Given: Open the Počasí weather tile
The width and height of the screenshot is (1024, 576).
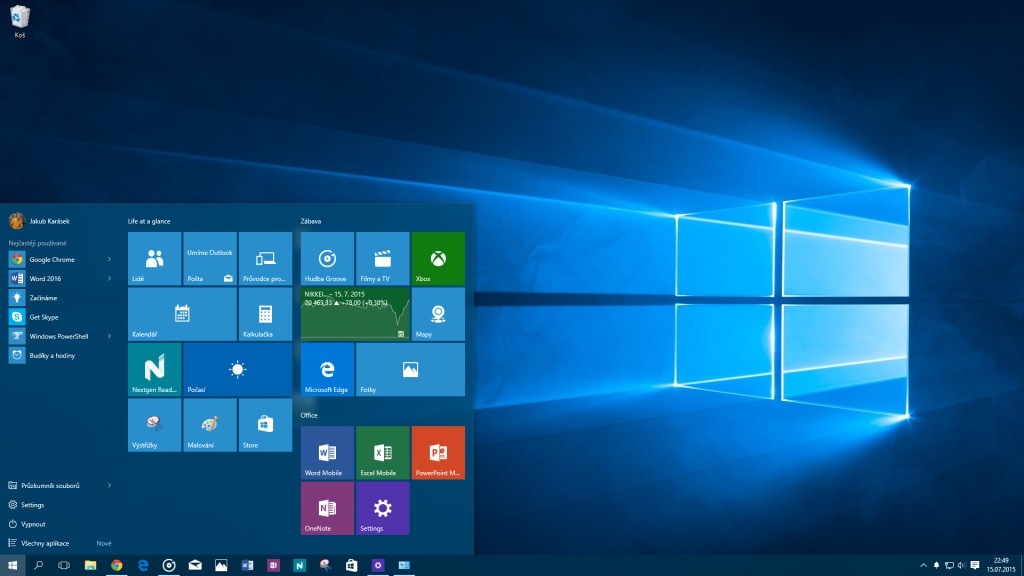Looking at the screenshot, I should click(x=238, y=370).
